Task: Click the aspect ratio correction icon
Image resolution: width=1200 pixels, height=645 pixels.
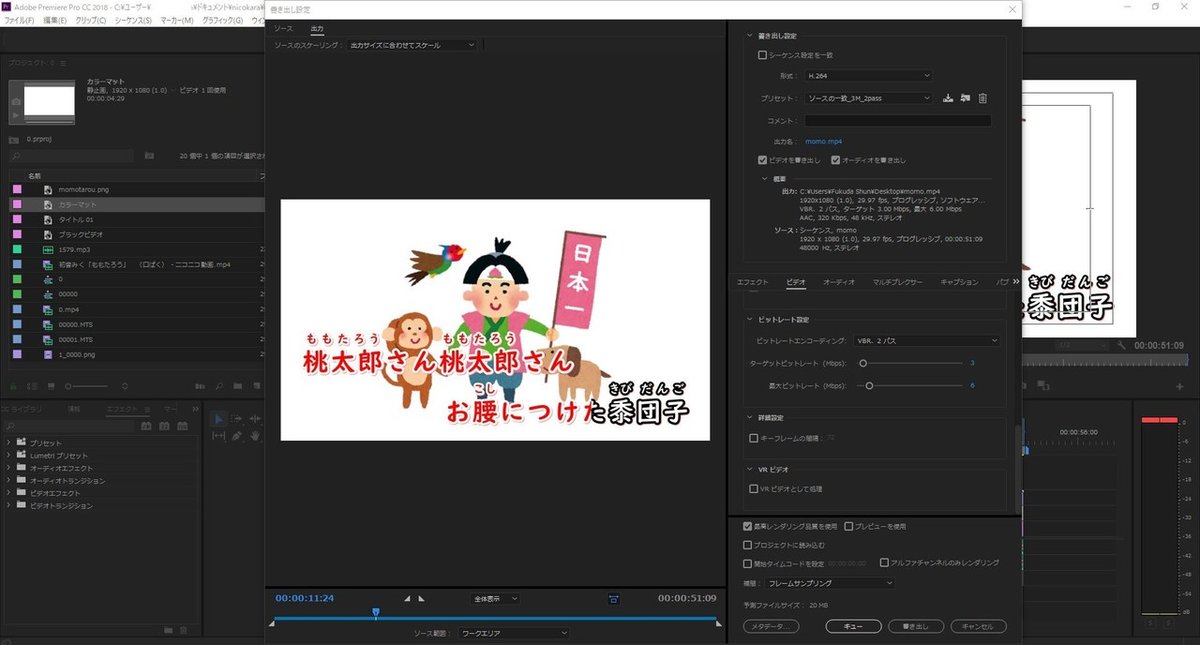Action: coord(613,599)
